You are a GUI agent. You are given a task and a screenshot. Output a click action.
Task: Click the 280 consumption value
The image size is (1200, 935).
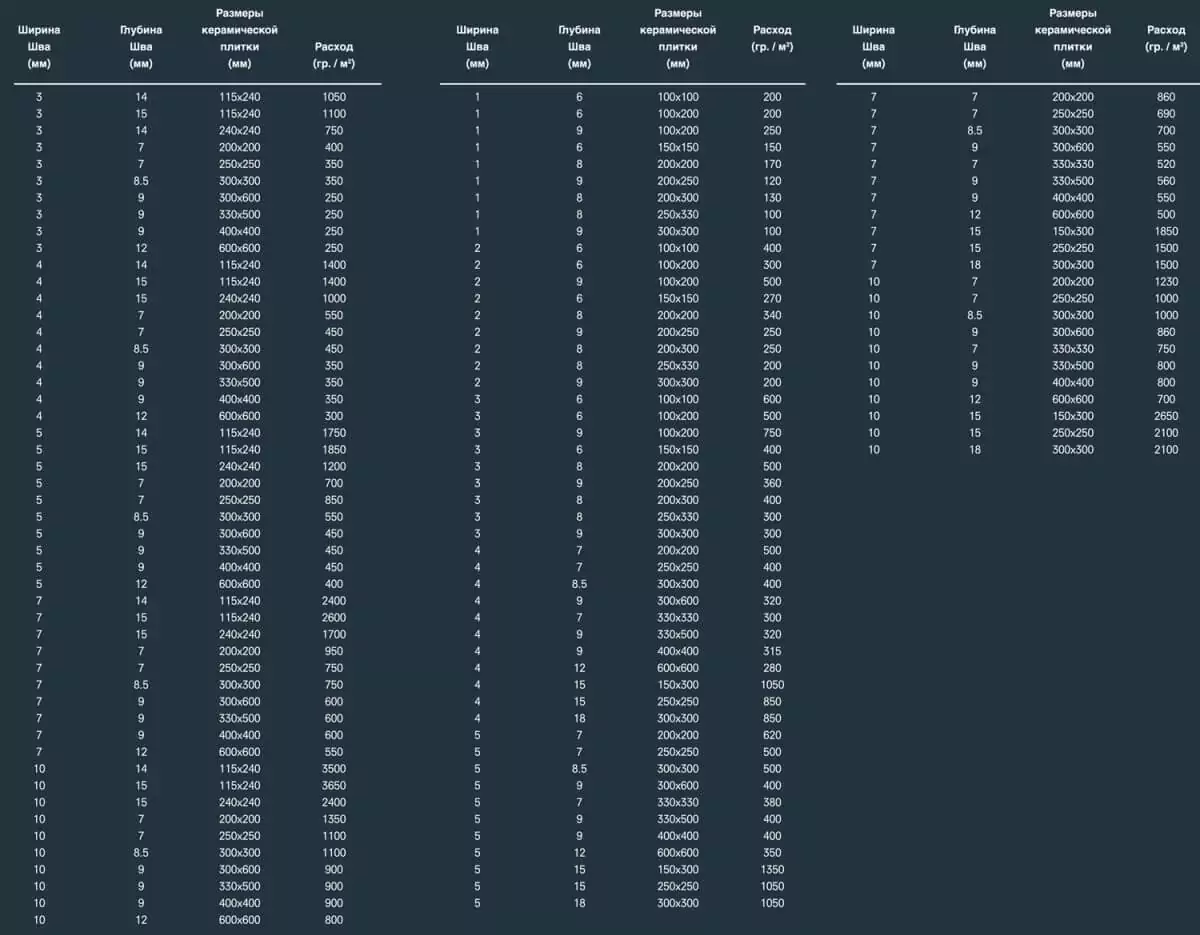pyautogui.click(x=772, y=668)
